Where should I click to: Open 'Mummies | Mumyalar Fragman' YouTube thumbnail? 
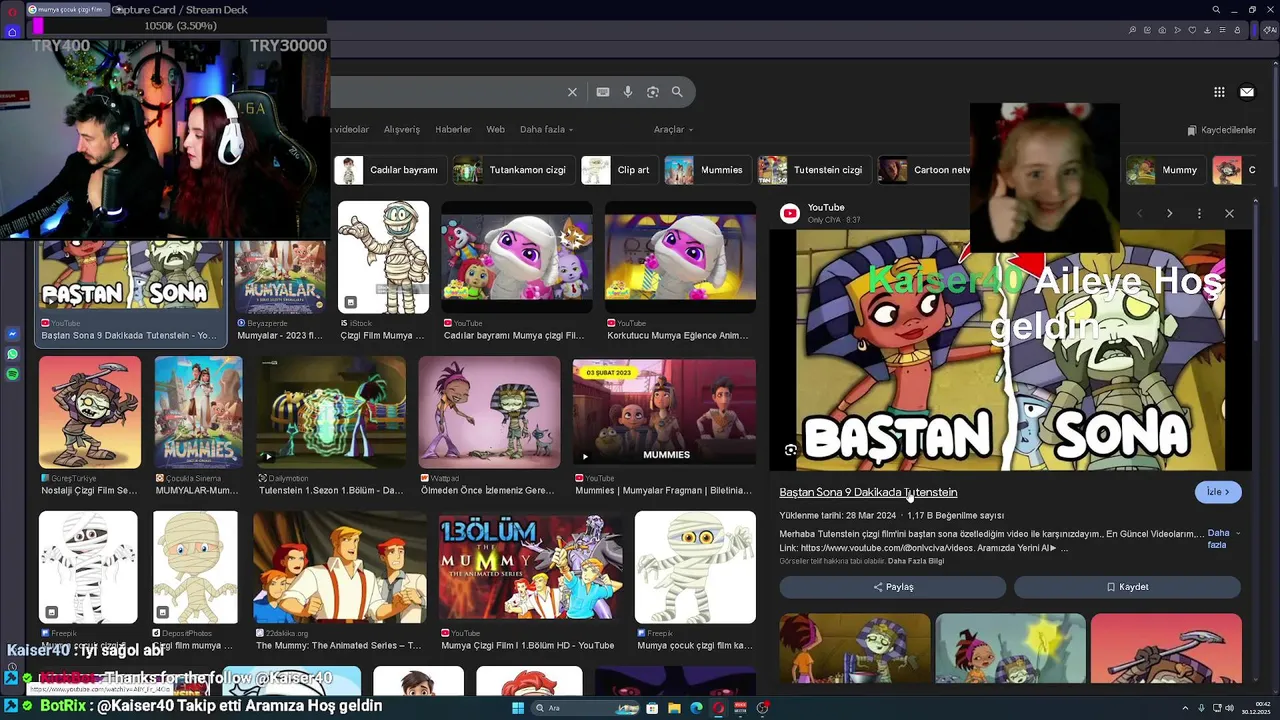click(664, 413)
